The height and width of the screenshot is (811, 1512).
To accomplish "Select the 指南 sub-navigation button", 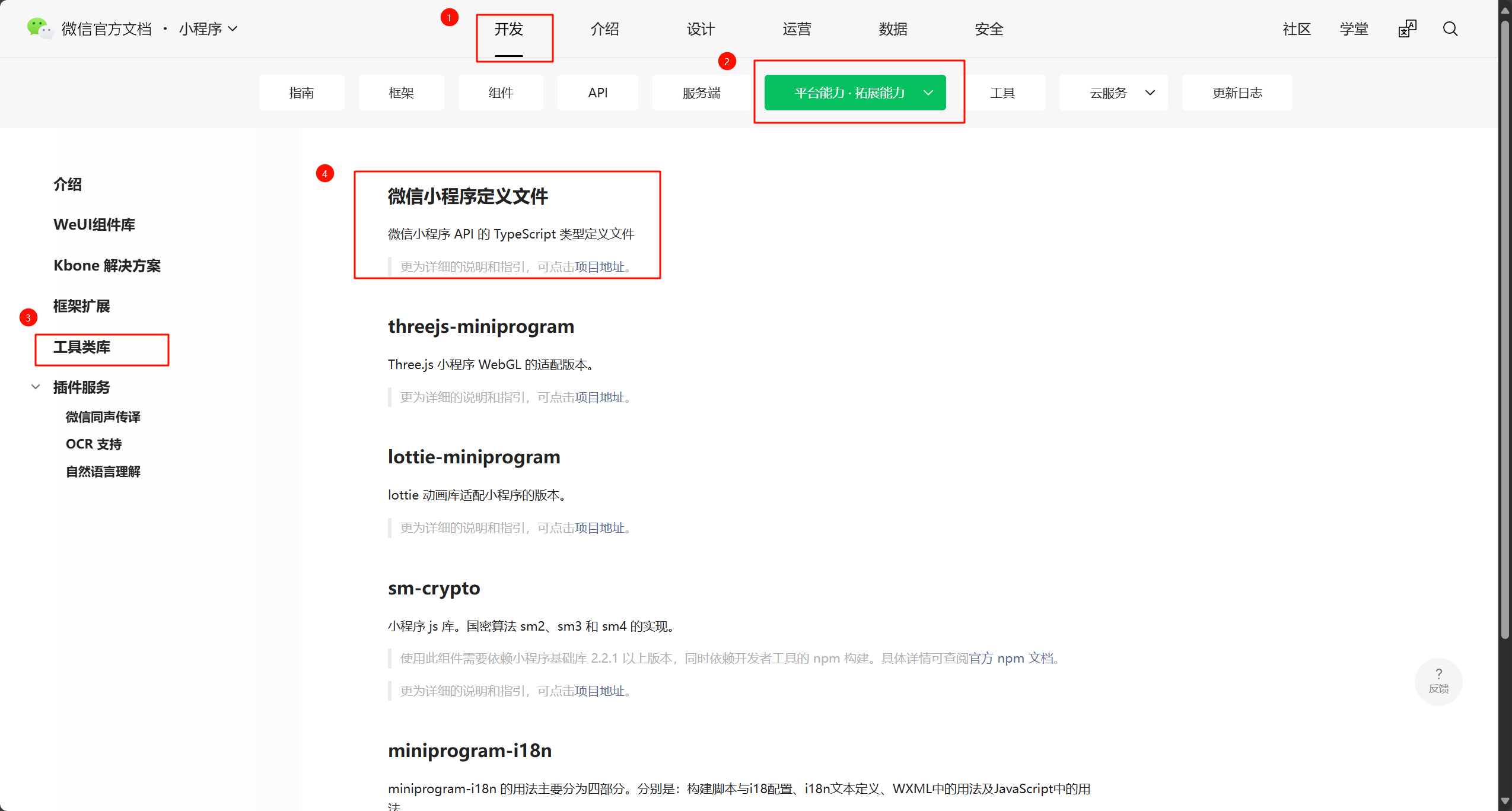I will pyautogui.click(x=301, y=93).
